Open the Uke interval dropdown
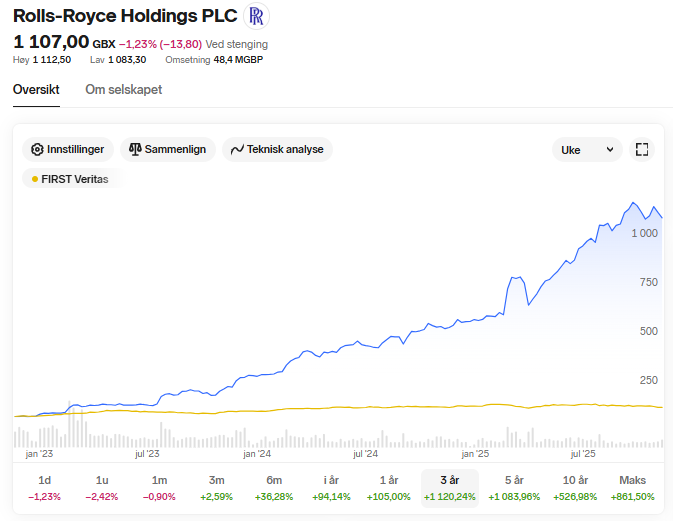 tap(587, 149)
